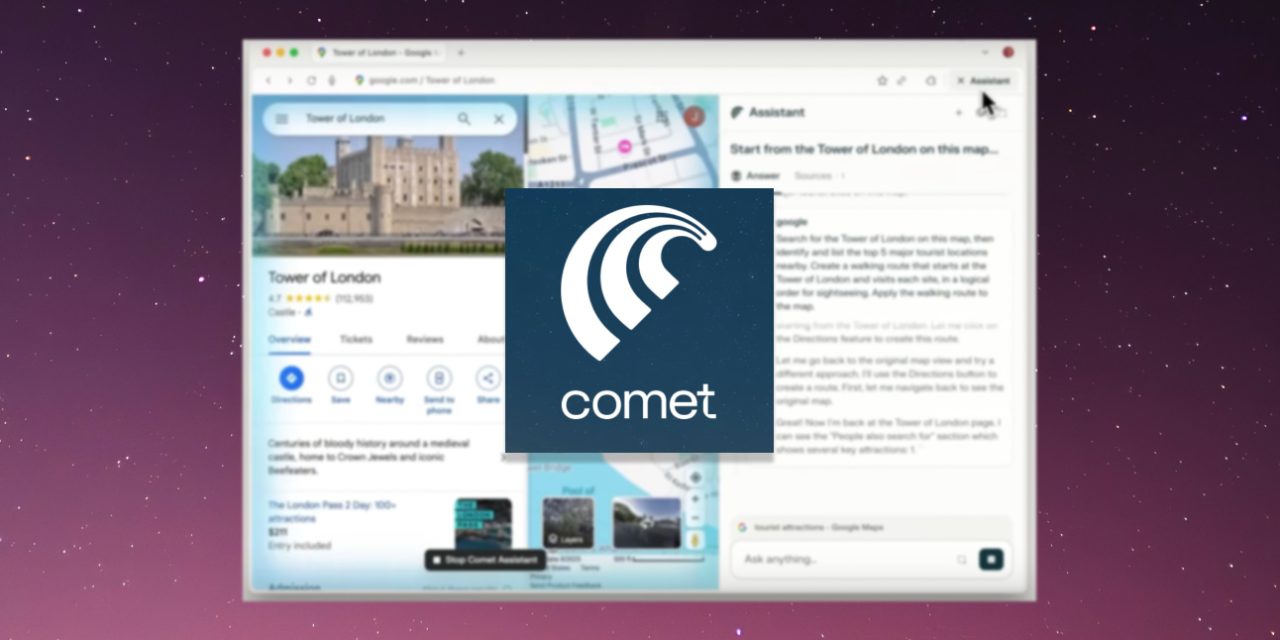Viewport: 1280px width, 640px height.
Task: Open the street view photo thumbnail
Action: (646, 523)
